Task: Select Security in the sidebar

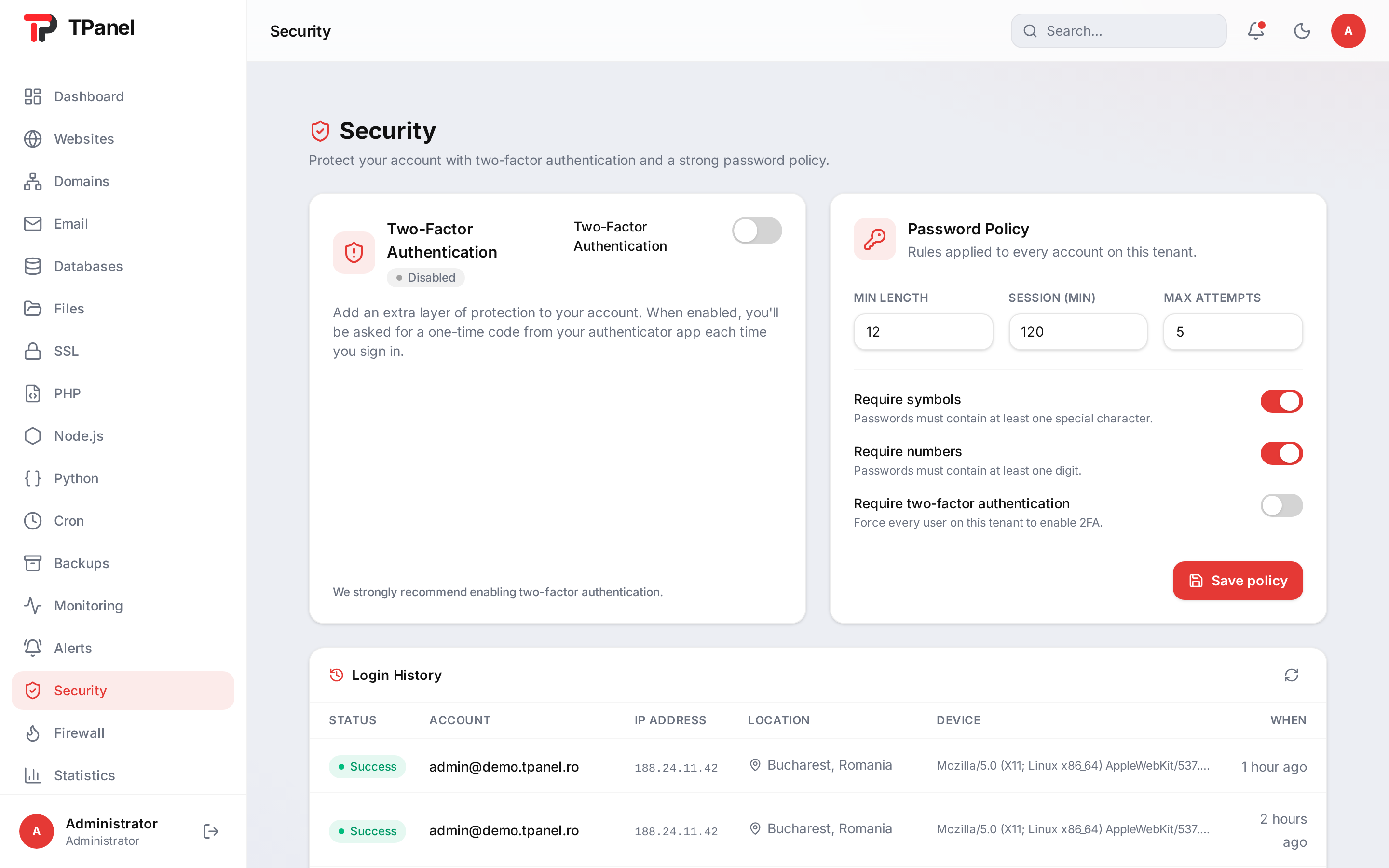Action: click(123, 691)
